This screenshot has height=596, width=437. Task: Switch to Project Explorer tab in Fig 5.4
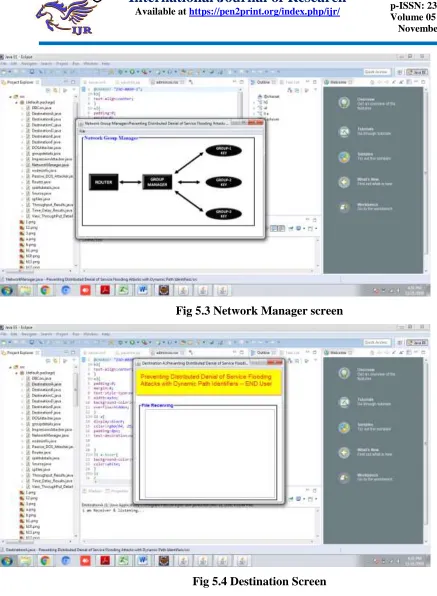21,353
